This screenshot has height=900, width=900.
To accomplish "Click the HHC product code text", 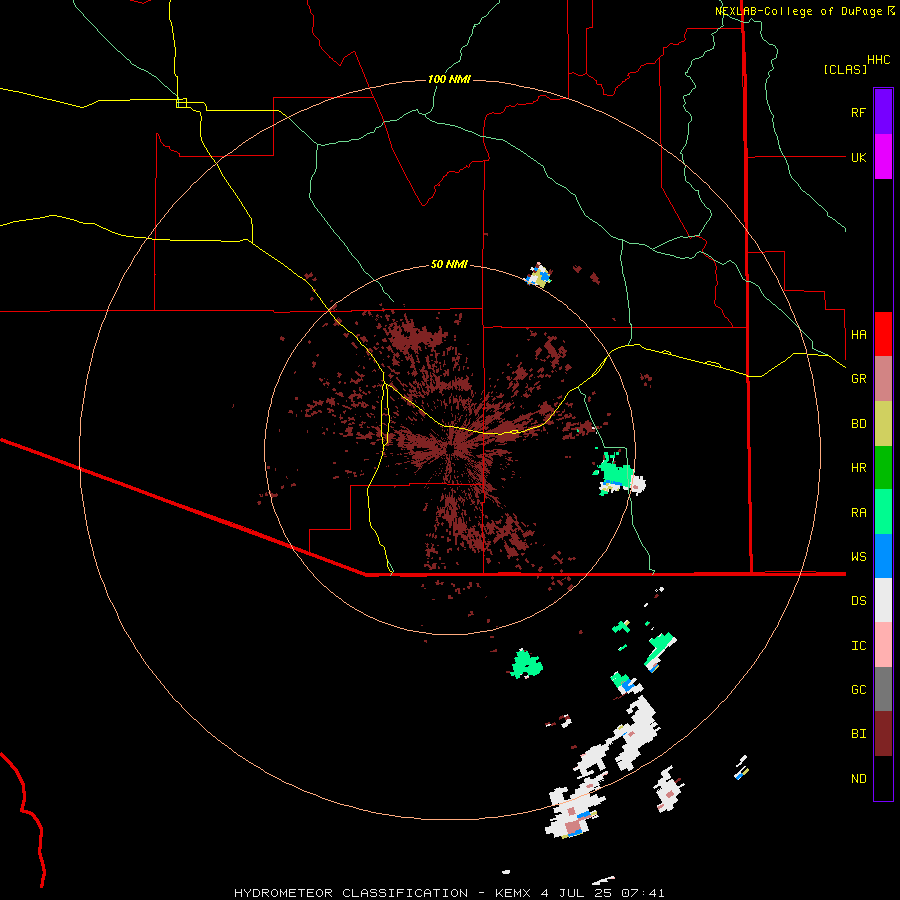I will tap(879, 60).
